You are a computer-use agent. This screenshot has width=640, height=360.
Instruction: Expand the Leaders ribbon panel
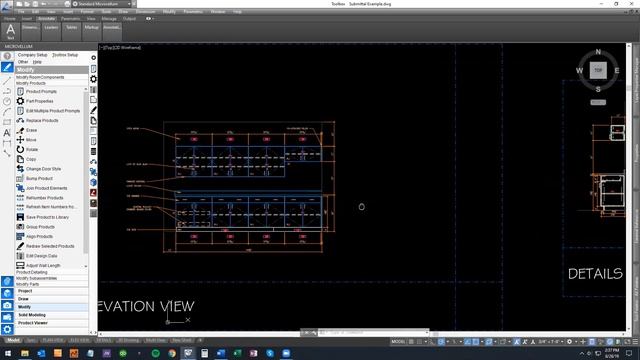coord(51,31)
